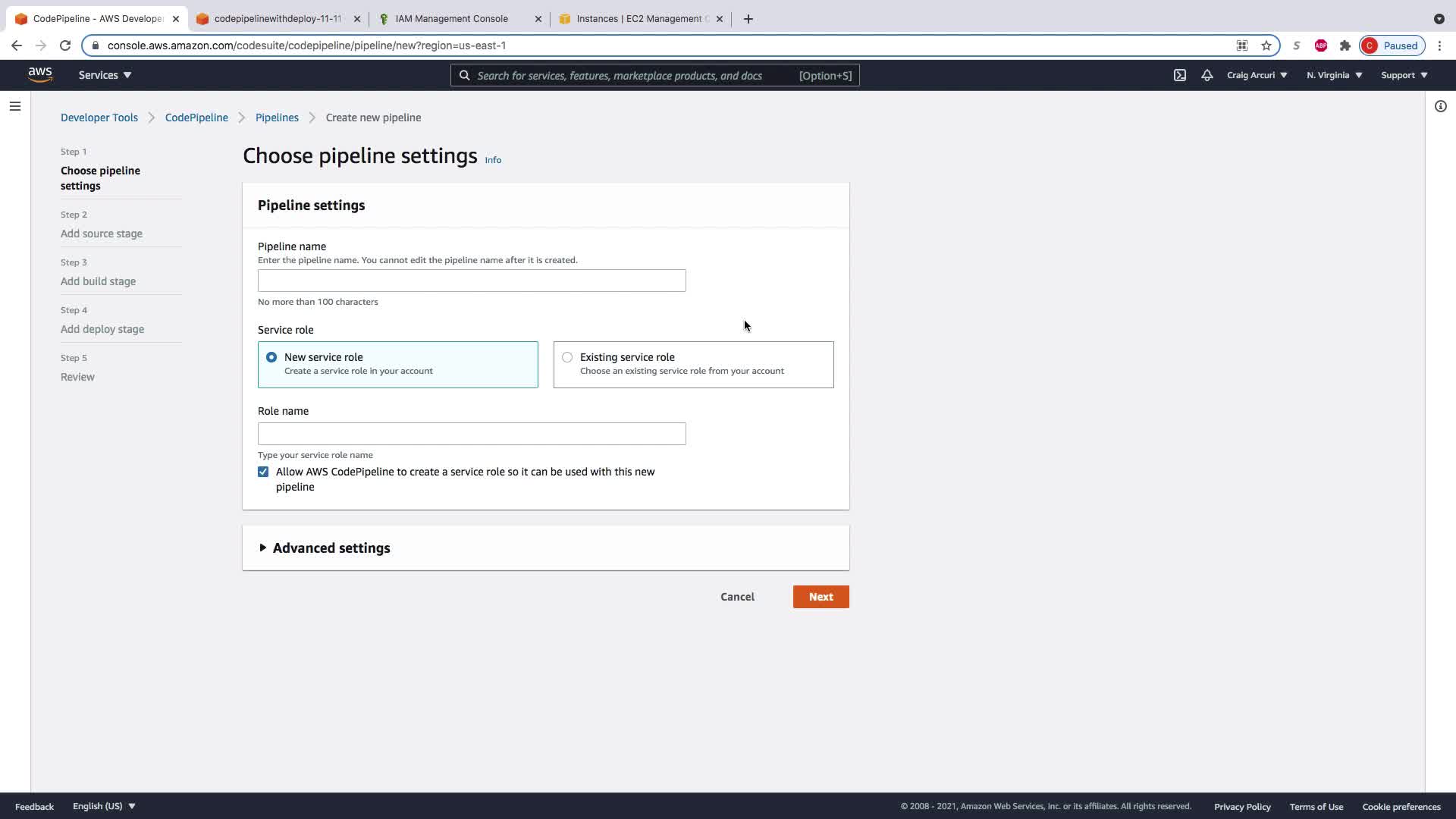Open the info panel icon at right
Image resolution: width=1456 pixels, height=819 pixels.
pyautogui.click(x=1440, y=106)
